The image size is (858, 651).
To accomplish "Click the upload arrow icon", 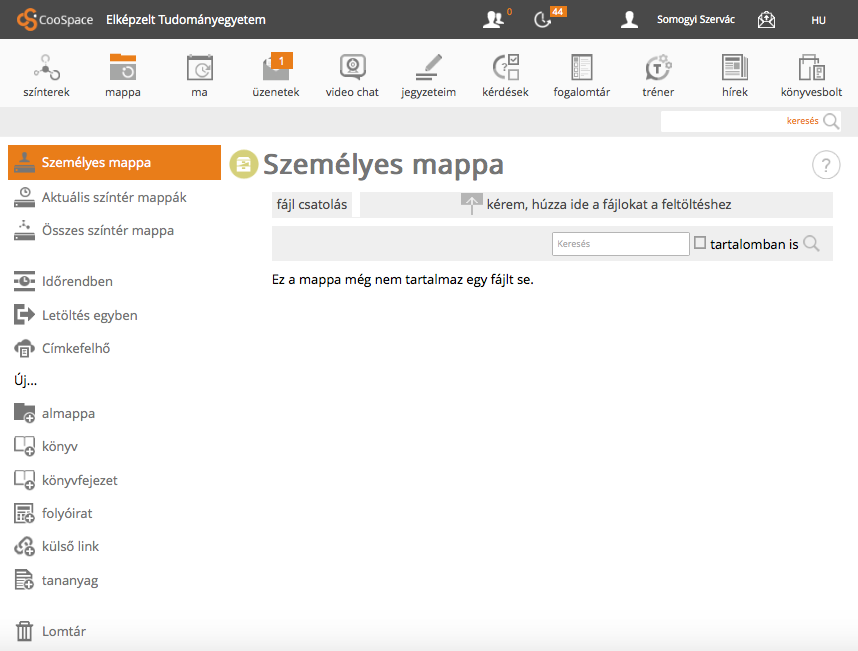I will [471, 204].
